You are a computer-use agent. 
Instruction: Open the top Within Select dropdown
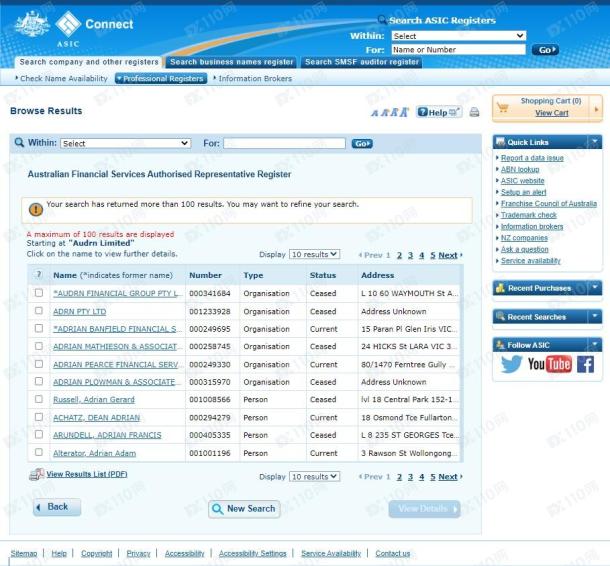click(458, 36)
